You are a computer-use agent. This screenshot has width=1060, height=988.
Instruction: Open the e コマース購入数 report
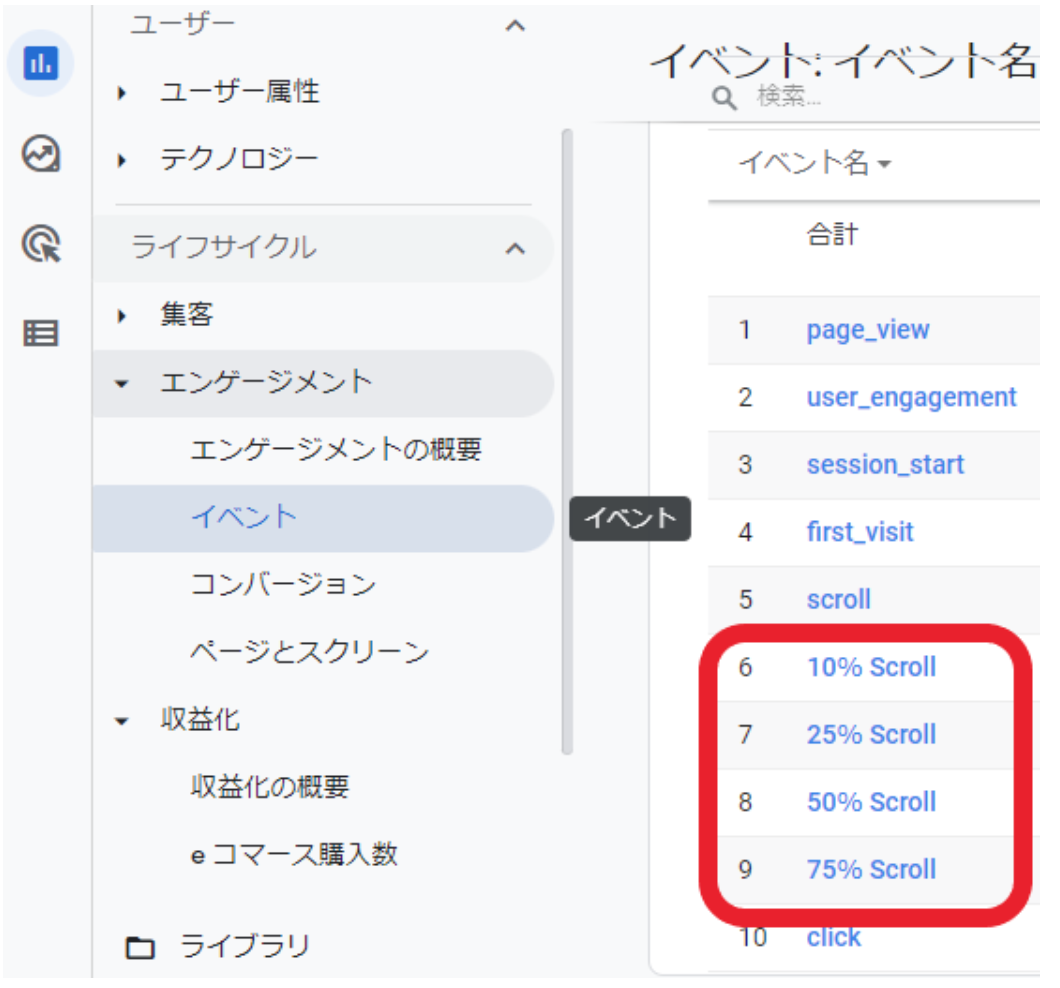click(x=293, y=855)
